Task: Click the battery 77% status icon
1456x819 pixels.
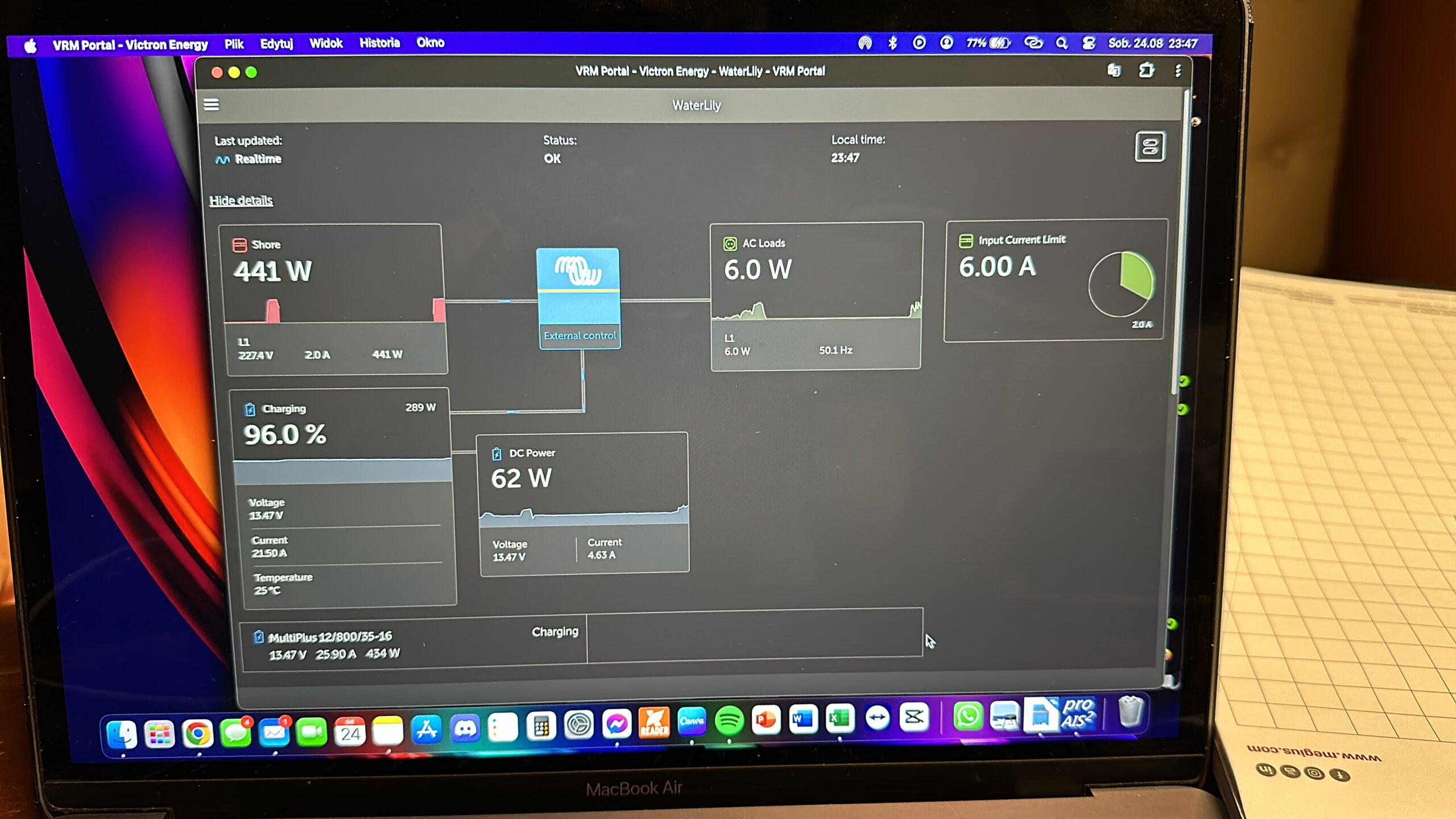Action: (x=988, y=43)
